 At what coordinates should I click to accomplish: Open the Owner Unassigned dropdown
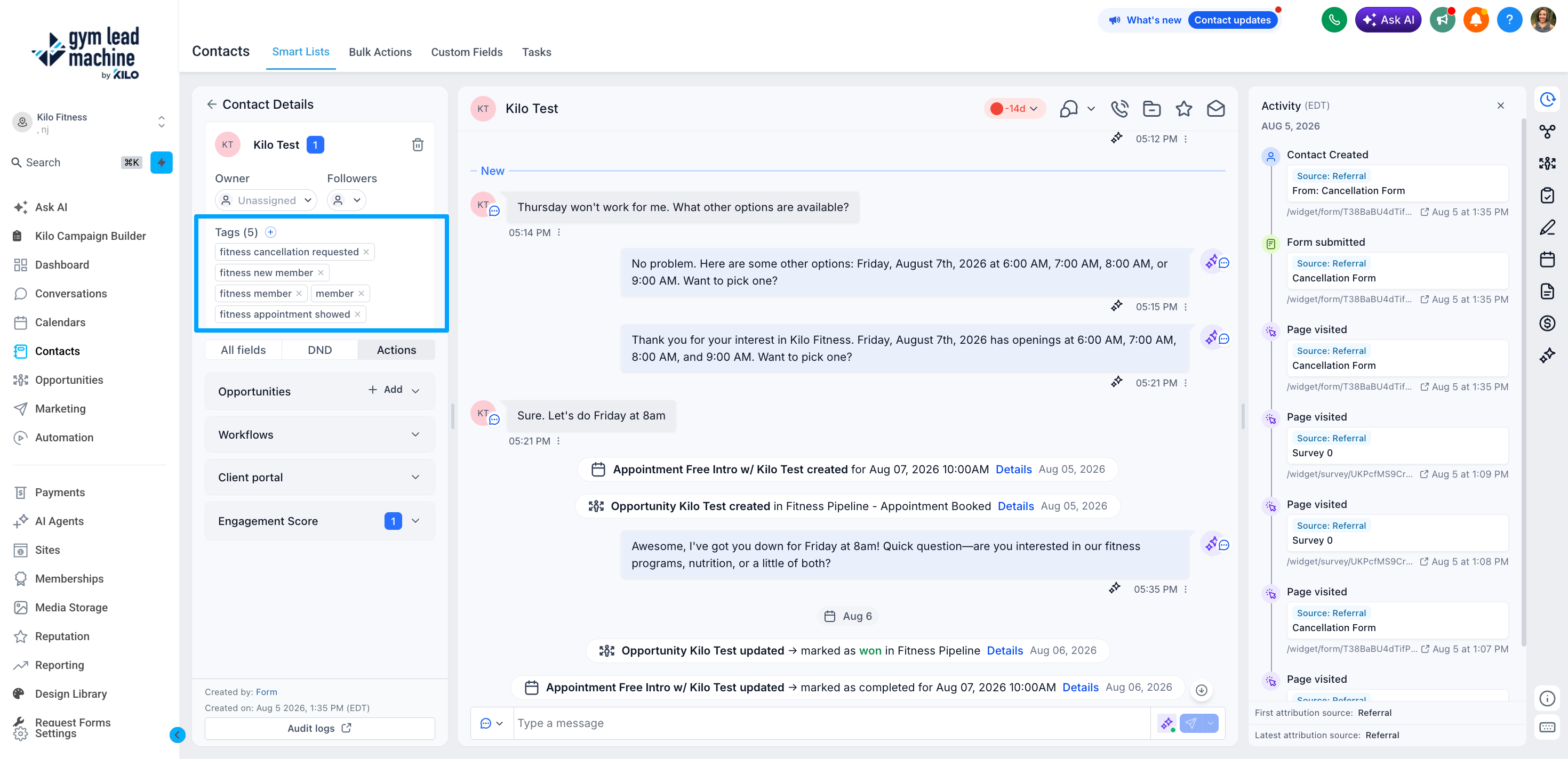tap(266, 200)
